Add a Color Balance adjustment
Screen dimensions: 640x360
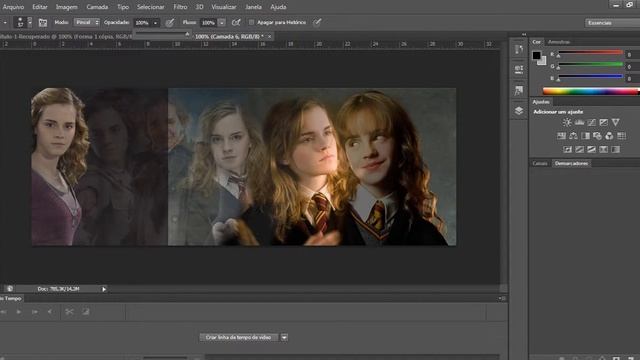point(573,136)
